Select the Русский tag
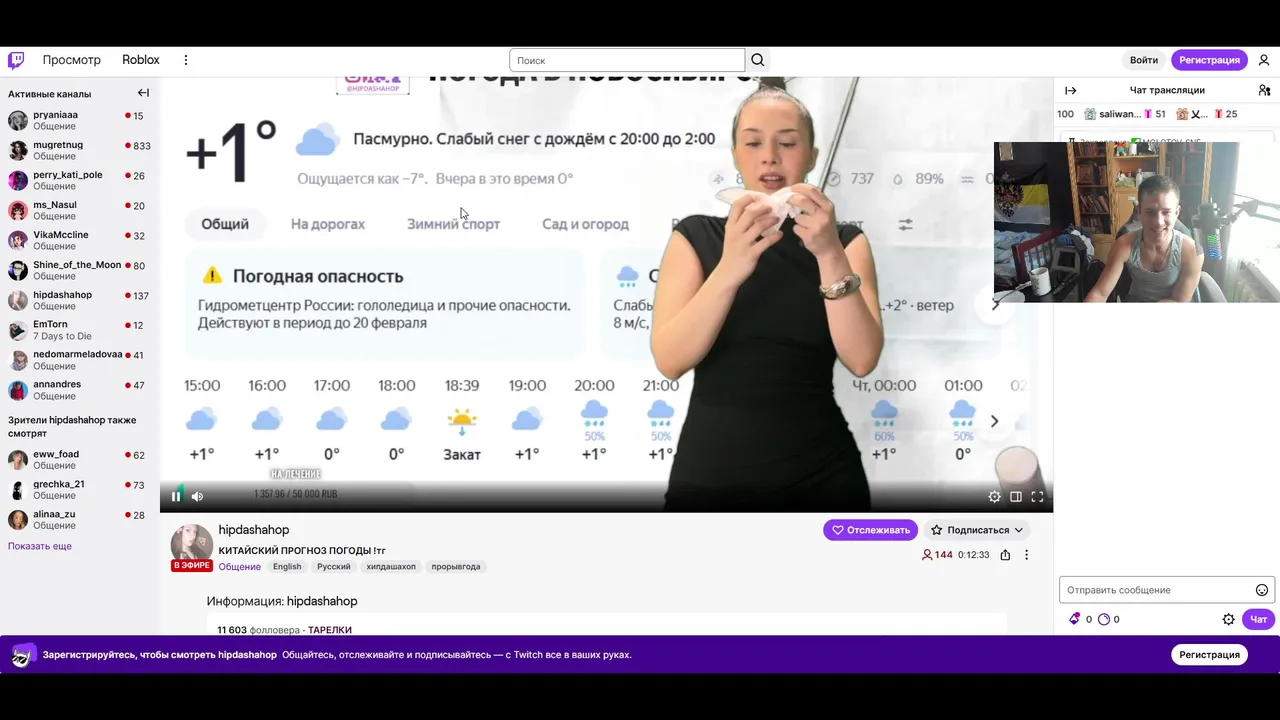1280x720 pixels. click(334, 567)
